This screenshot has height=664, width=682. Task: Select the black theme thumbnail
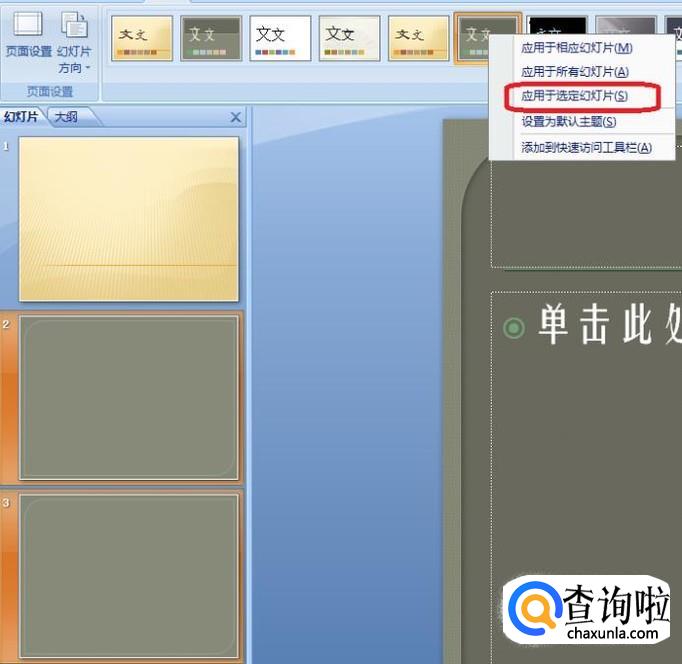pos(557,25)
